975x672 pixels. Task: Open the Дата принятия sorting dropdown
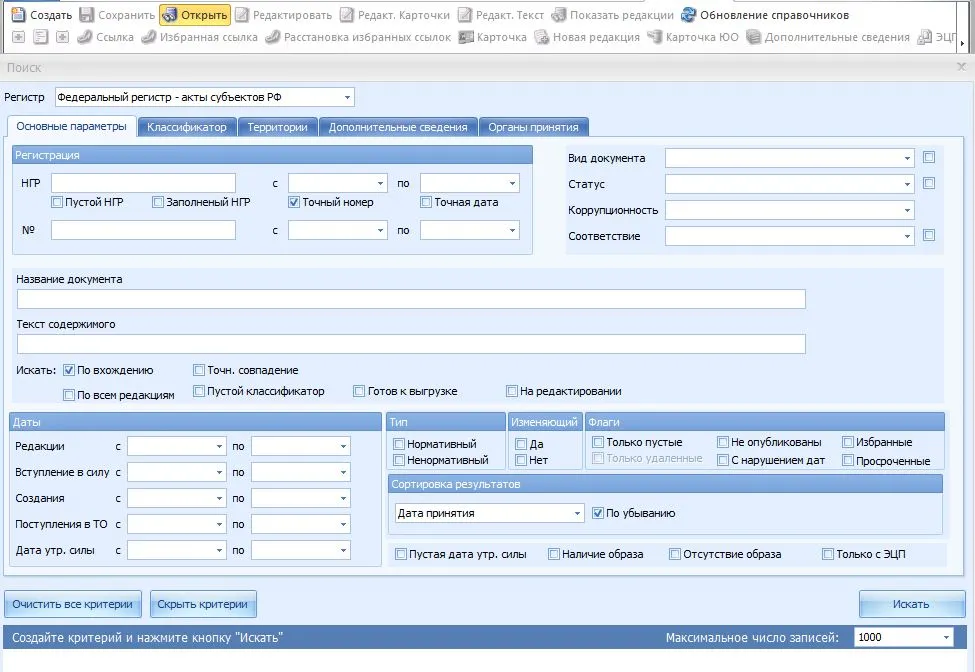pos(577,513)
